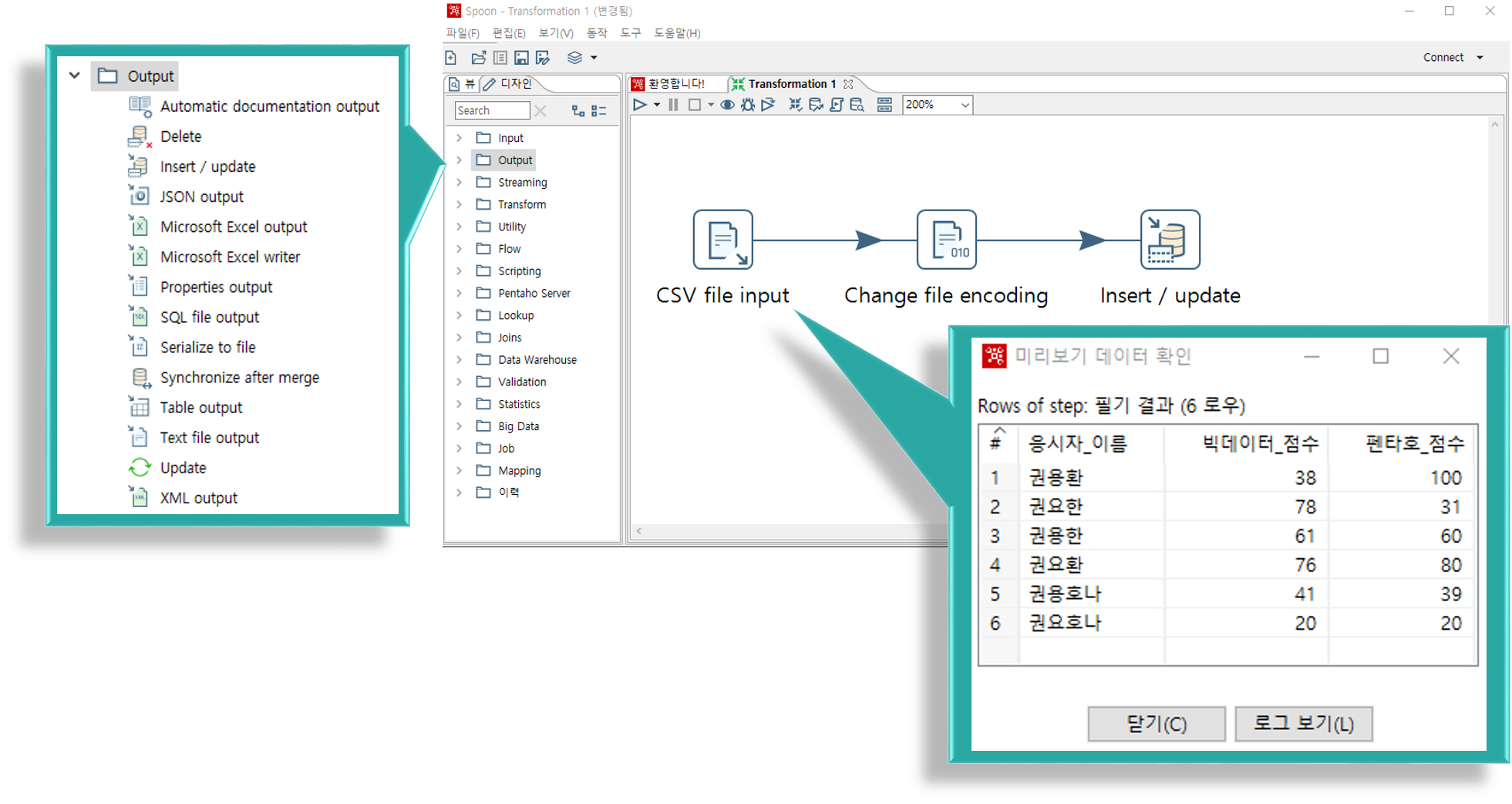Screen dimensions: 1512x804
Task: Click the impact analysis database icon
Action: (816, 105)
